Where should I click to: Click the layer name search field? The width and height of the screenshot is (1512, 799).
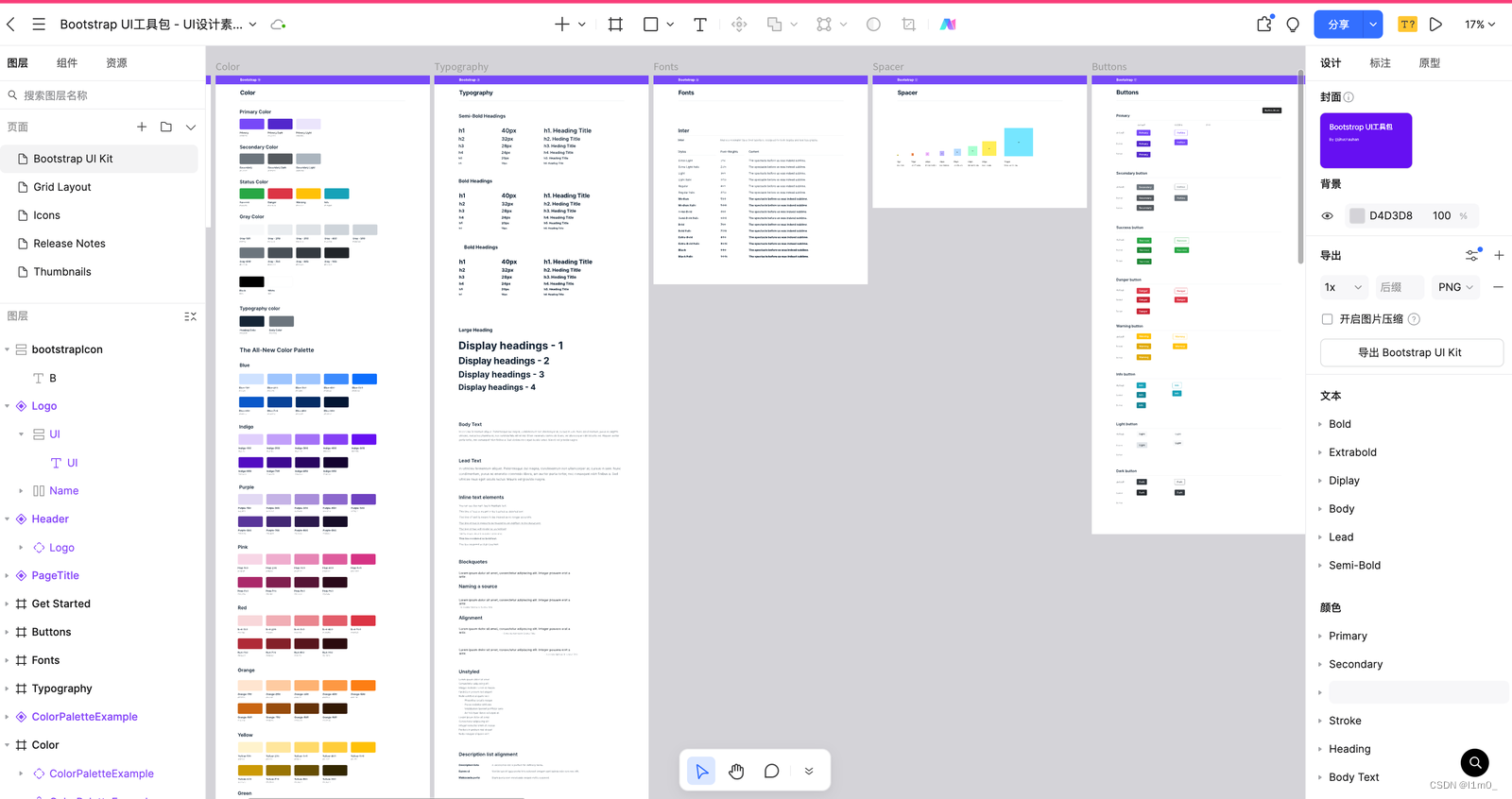coord(102,95)
